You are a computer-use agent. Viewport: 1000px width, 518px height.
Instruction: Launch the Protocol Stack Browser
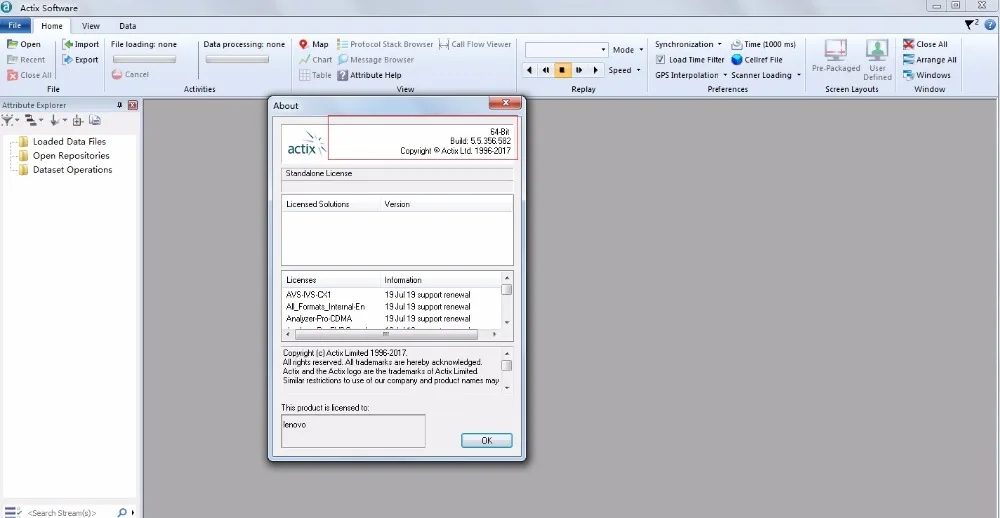tap(385, 44)
